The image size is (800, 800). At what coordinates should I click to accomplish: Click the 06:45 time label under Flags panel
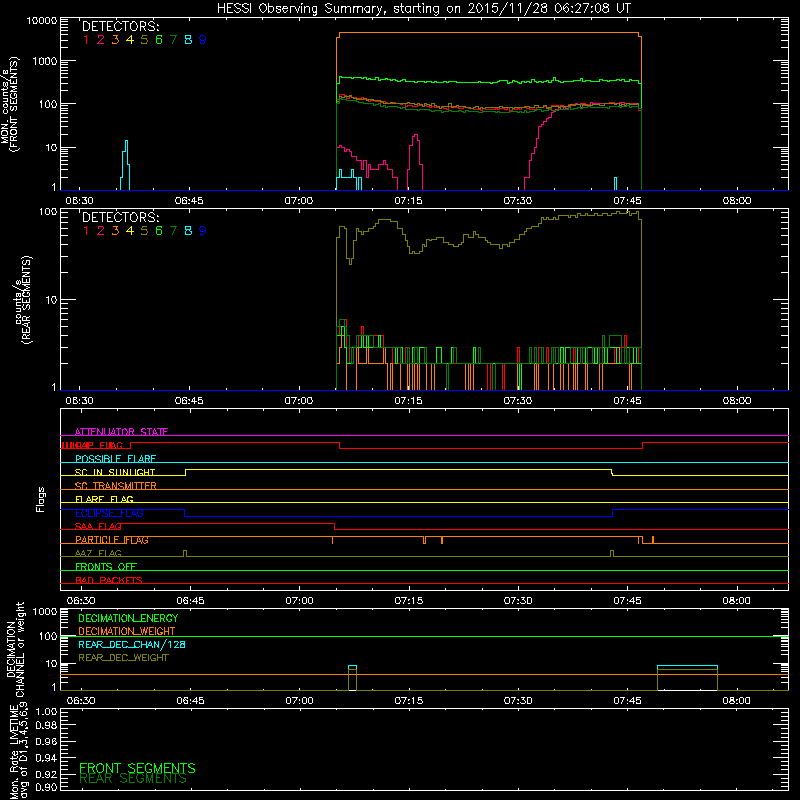coord(190,601)
